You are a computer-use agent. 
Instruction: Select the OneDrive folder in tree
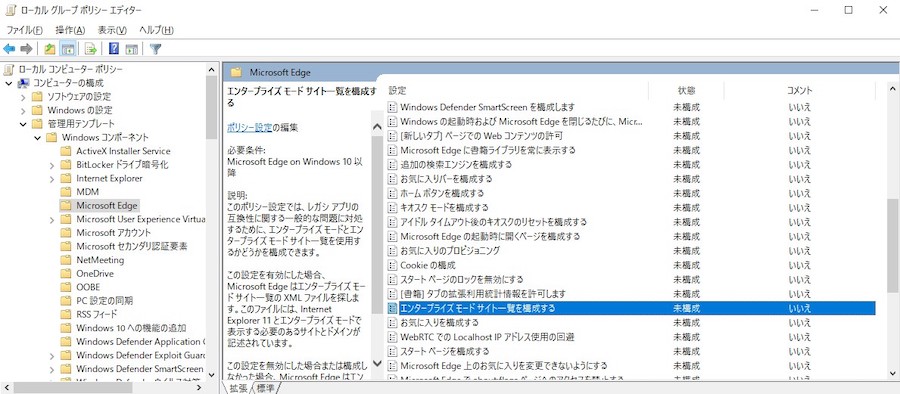95,273
